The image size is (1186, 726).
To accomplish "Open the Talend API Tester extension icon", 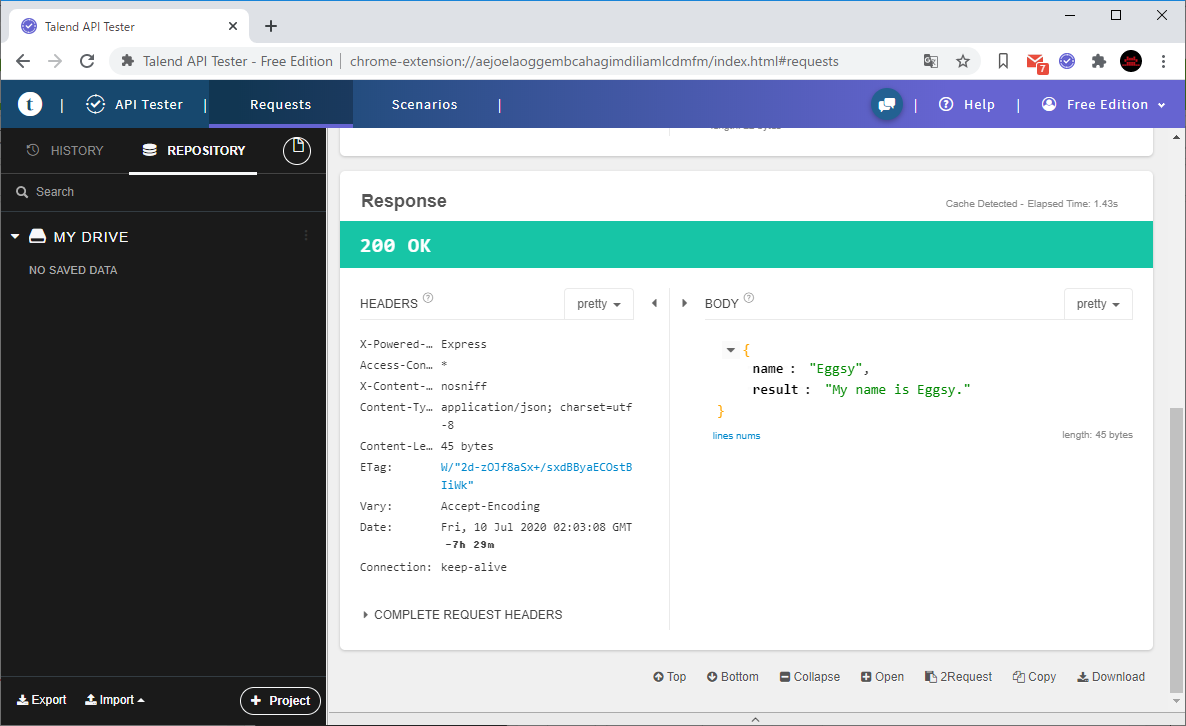I will pyautogui.click(x=1067, y=61).
